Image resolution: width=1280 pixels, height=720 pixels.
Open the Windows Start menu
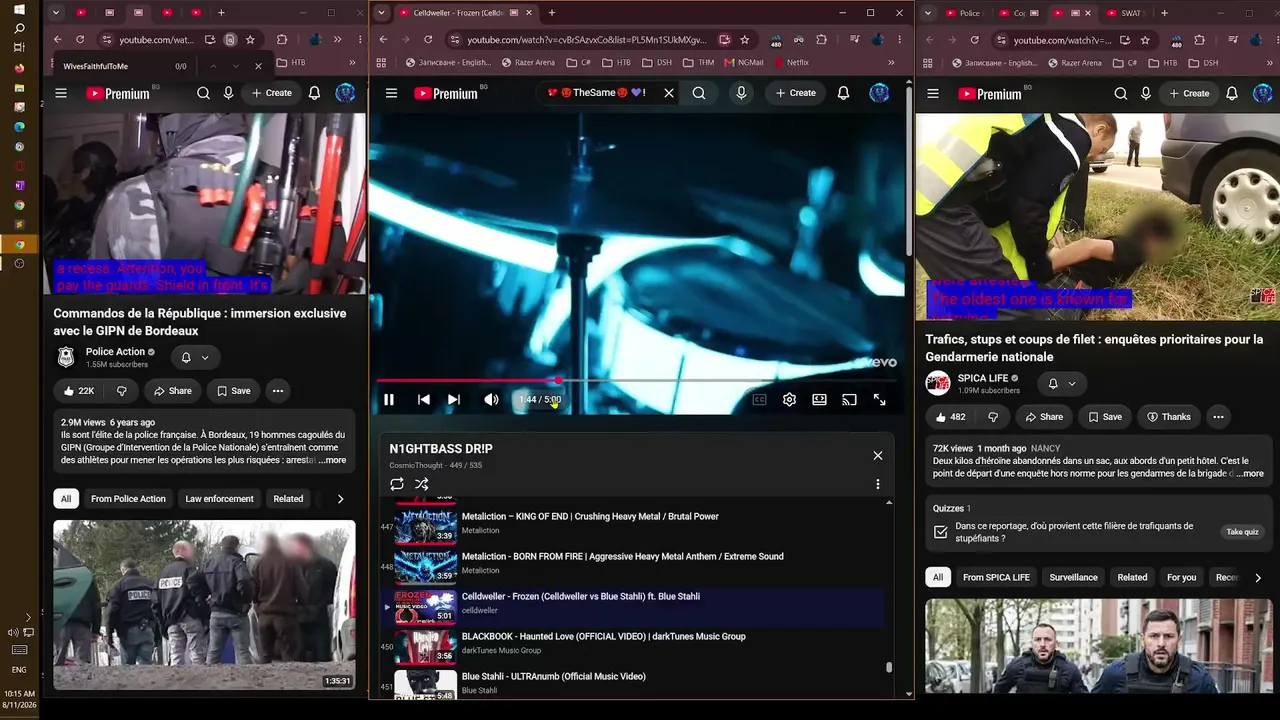click(19, 10)
